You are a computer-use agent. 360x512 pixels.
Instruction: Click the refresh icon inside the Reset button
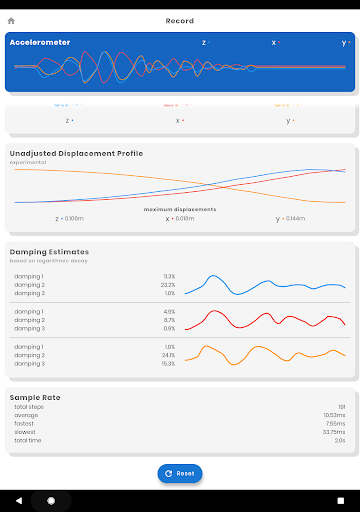[x=169, y=474]
